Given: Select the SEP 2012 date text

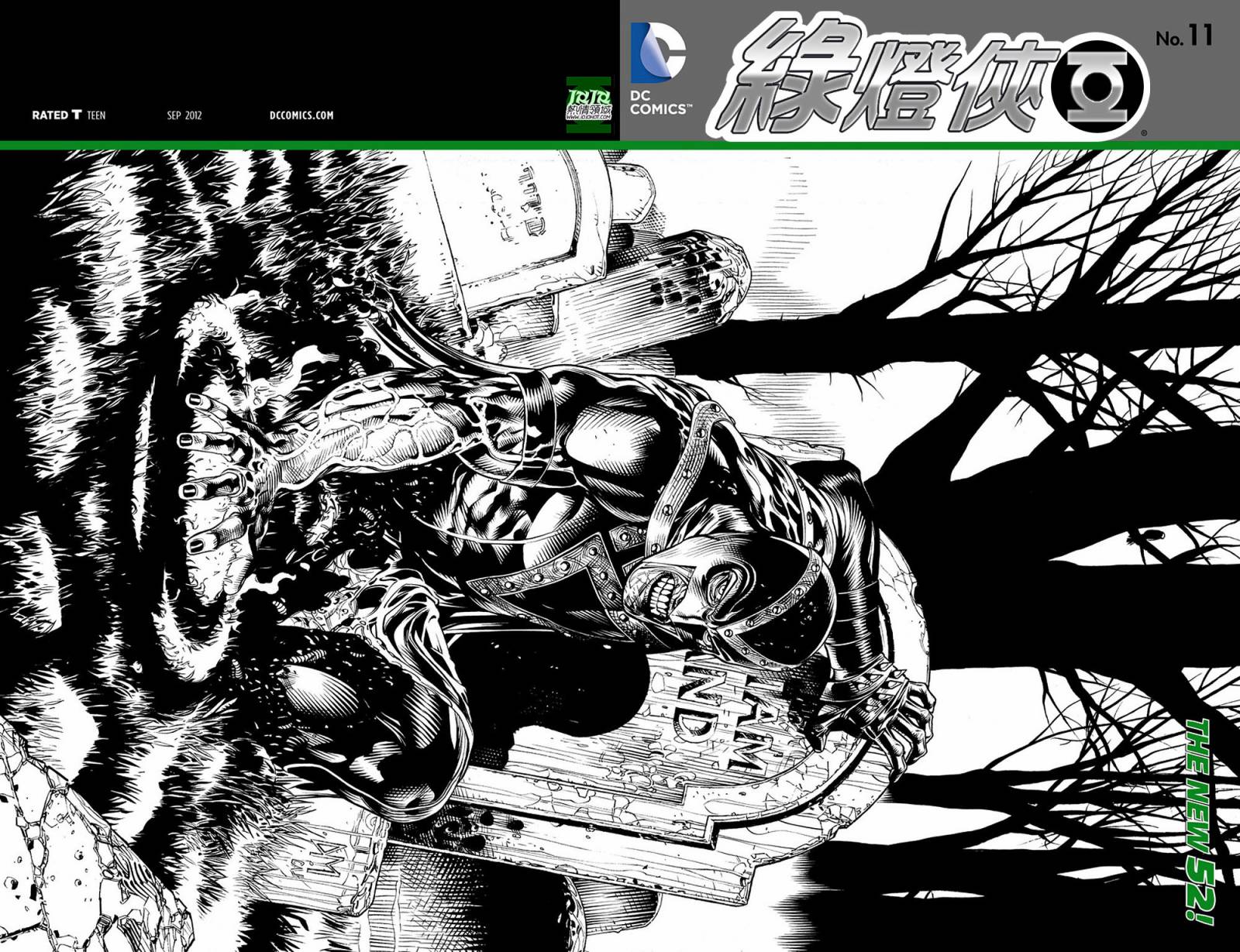Looking at the screenshot, I should tap(184, 115).
